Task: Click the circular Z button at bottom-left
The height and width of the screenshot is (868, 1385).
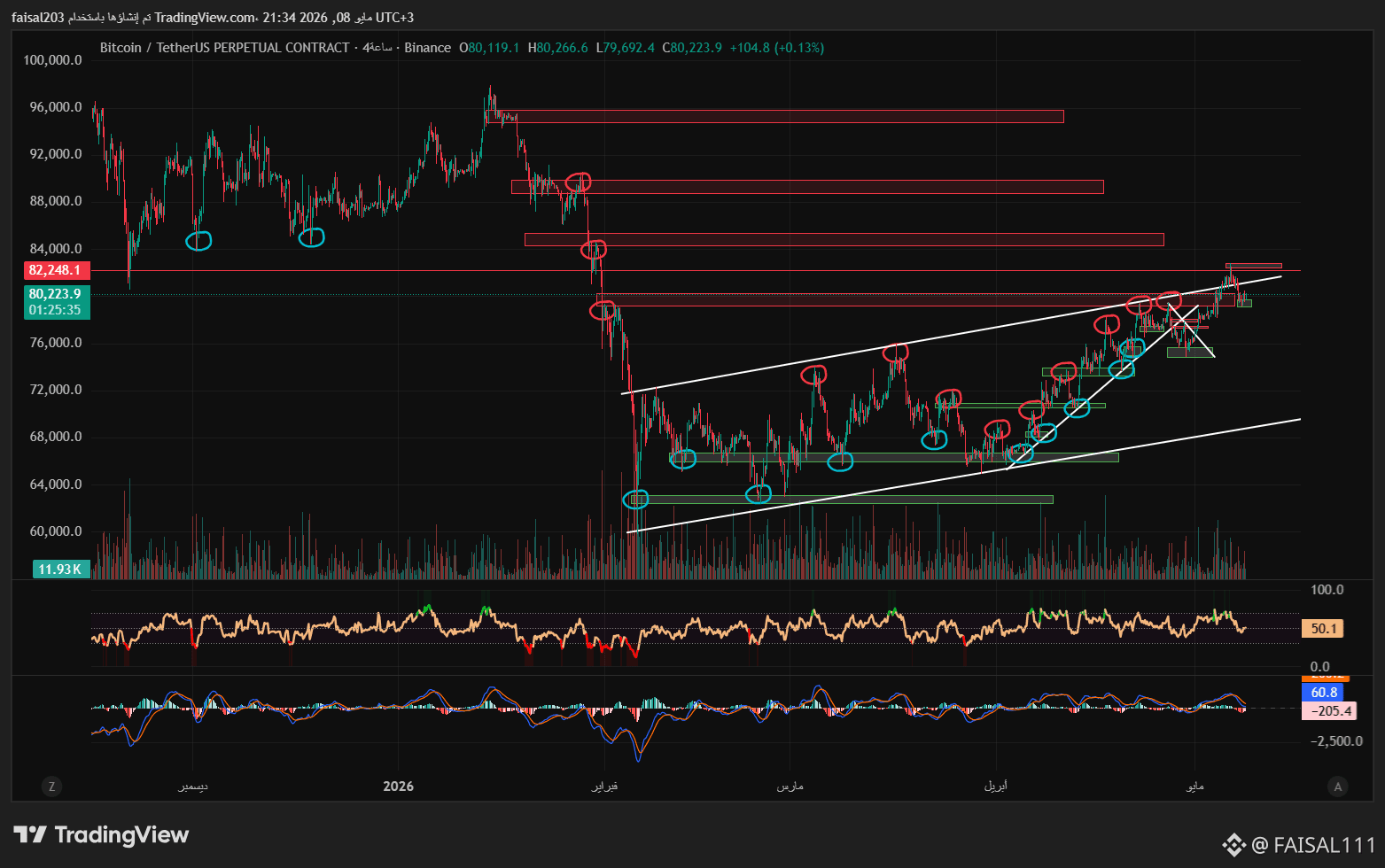Action: coord(51,787)
